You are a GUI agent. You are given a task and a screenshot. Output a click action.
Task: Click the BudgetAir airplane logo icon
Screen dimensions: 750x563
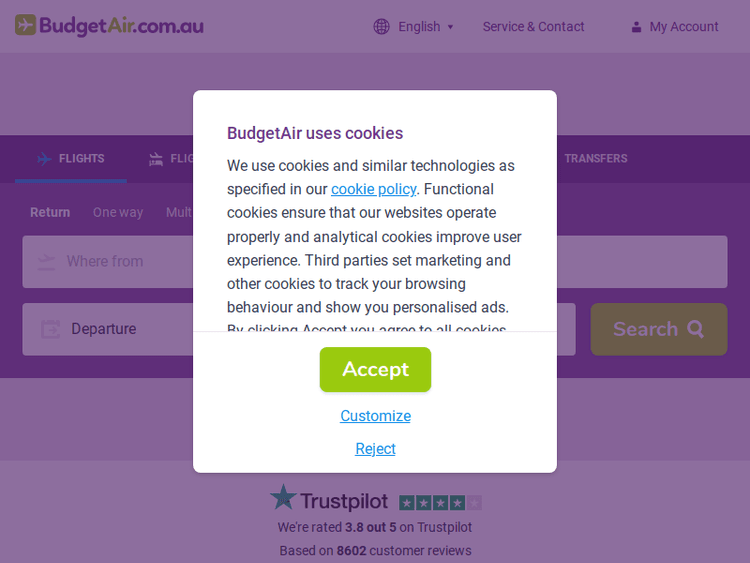(26, 25)
